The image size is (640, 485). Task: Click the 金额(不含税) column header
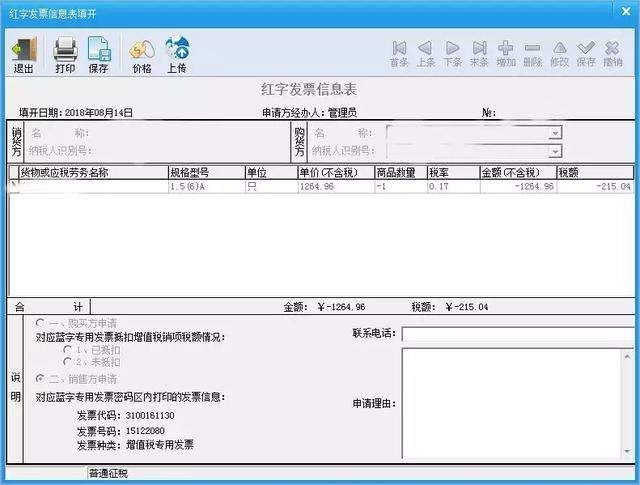tap(518, 172)
